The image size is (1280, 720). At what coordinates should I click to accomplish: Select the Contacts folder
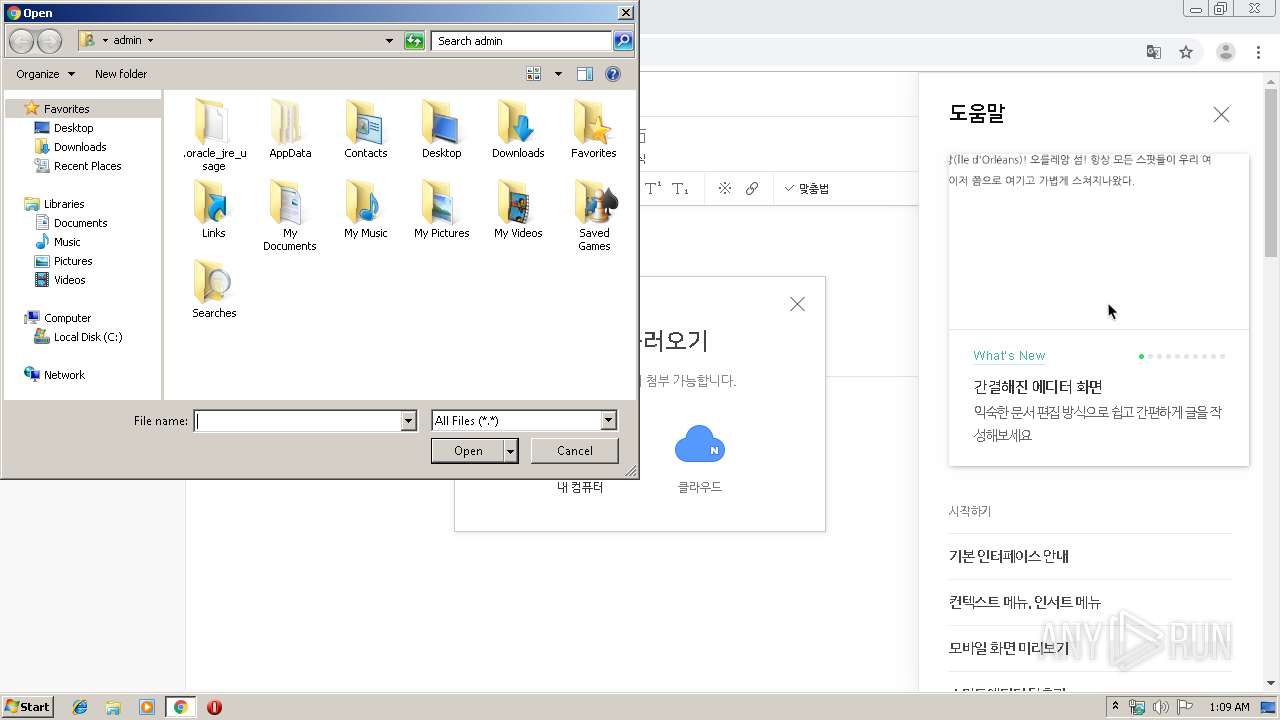pos(366,130)
